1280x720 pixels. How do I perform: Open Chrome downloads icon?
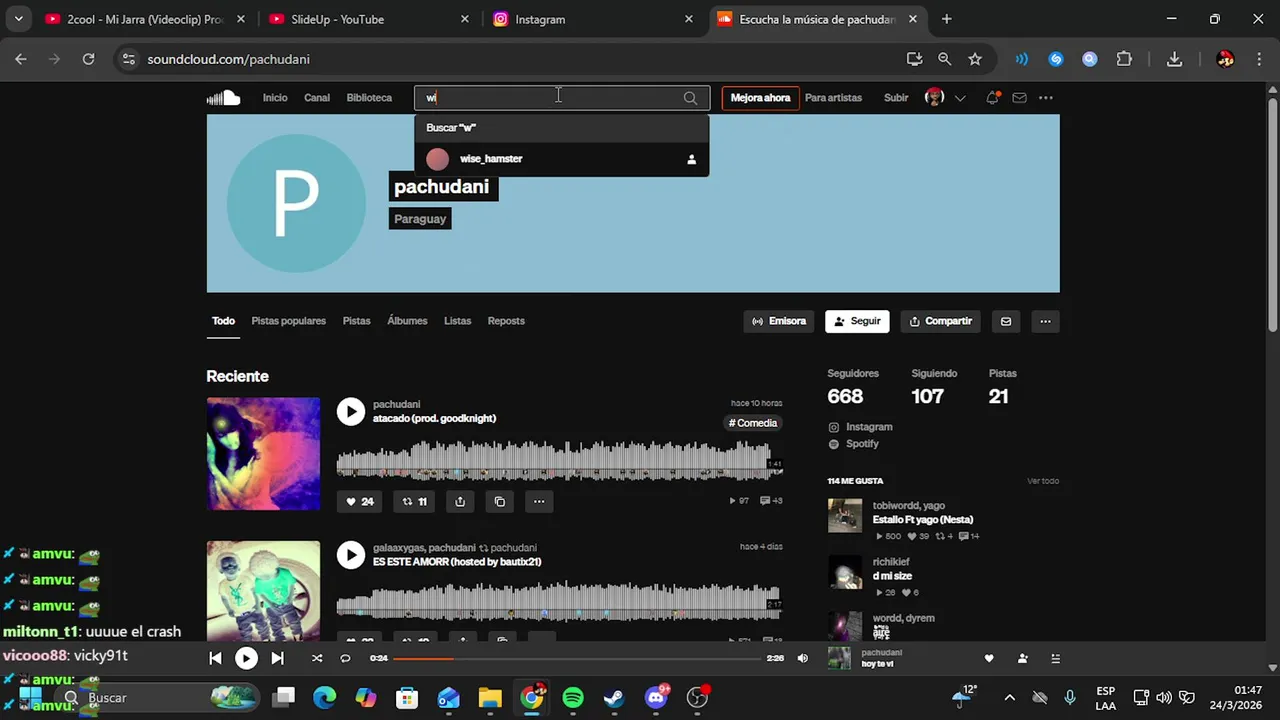[x=1175, y=59]
